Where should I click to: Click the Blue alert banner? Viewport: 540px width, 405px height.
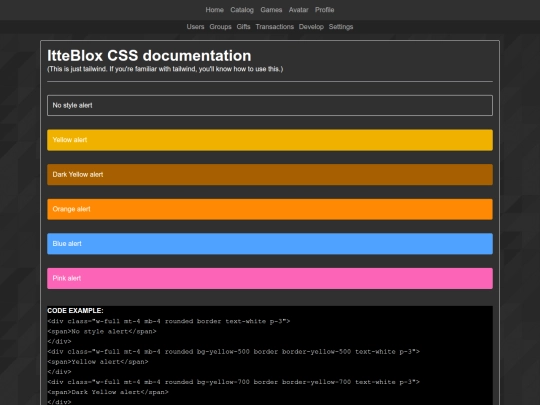(x=270, y=244)
